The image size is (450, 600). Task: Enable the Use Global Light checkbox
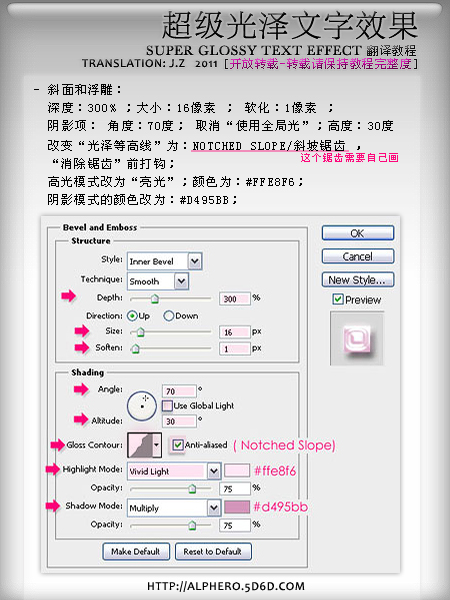167,406
